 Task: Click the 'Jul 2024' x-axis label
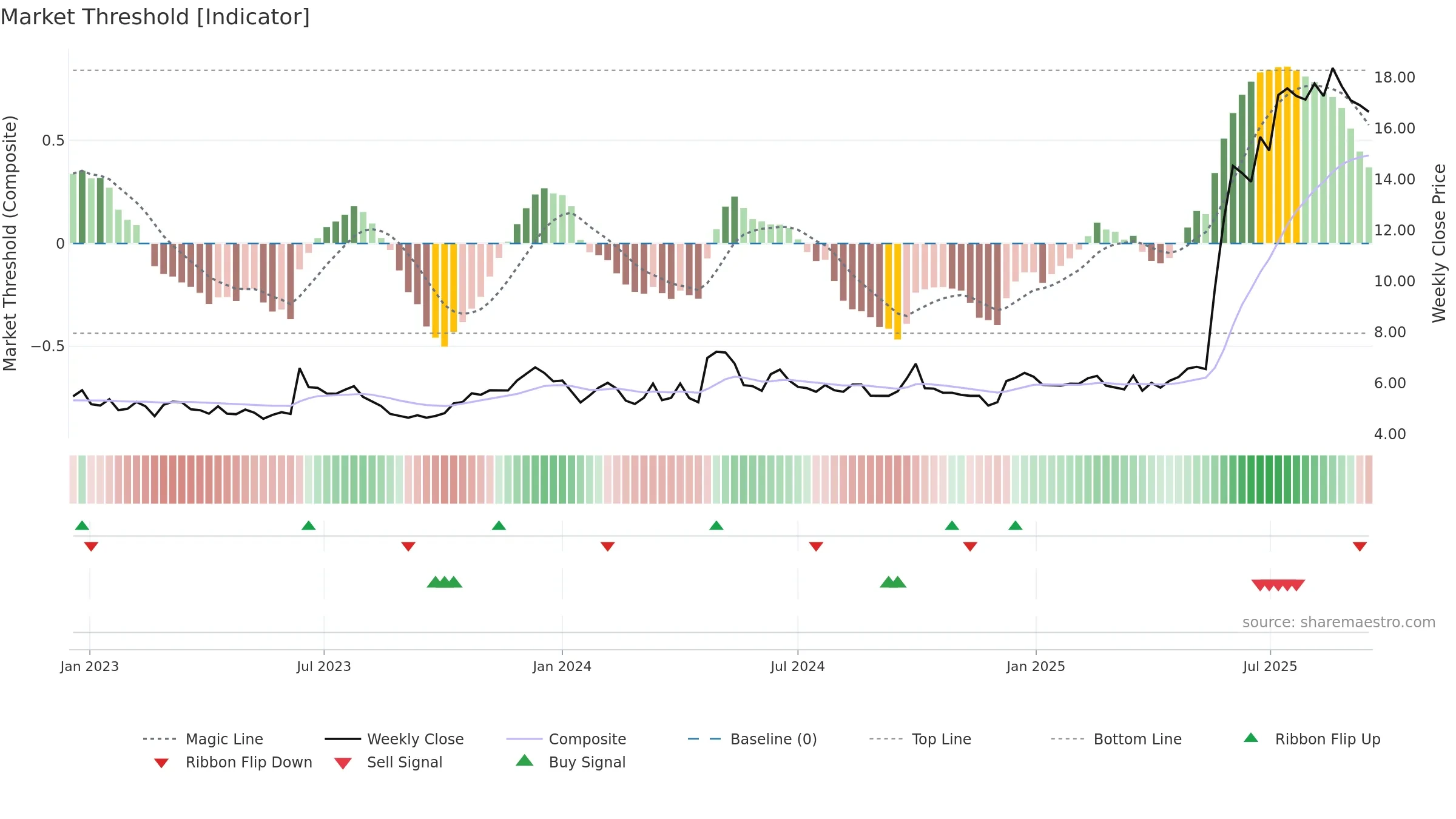798,667
